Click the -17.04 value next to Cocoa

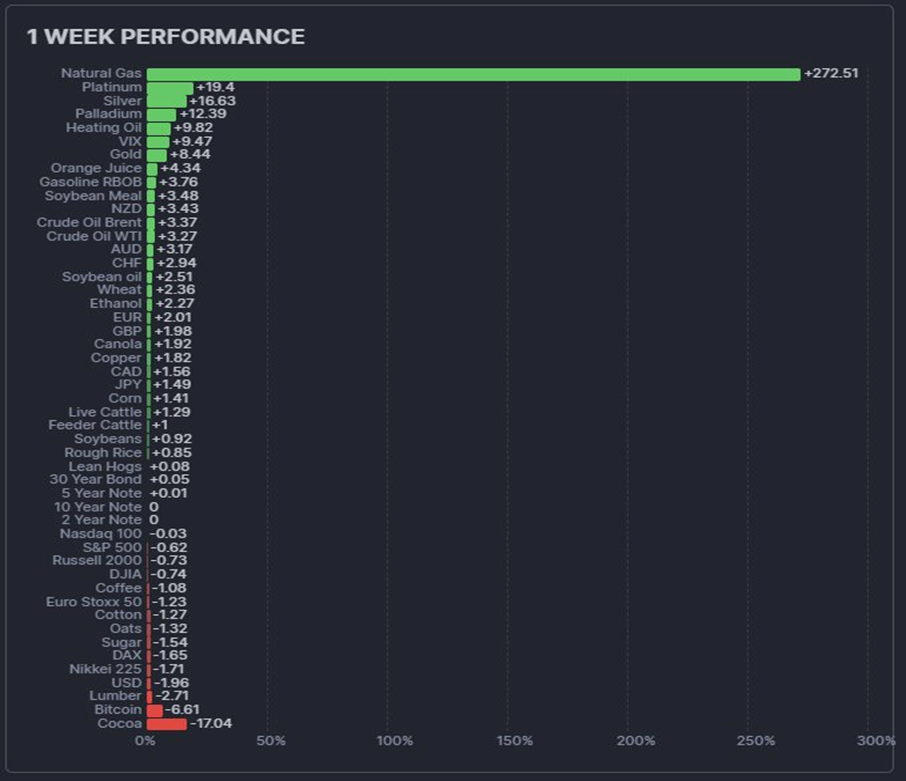[211, 723]
